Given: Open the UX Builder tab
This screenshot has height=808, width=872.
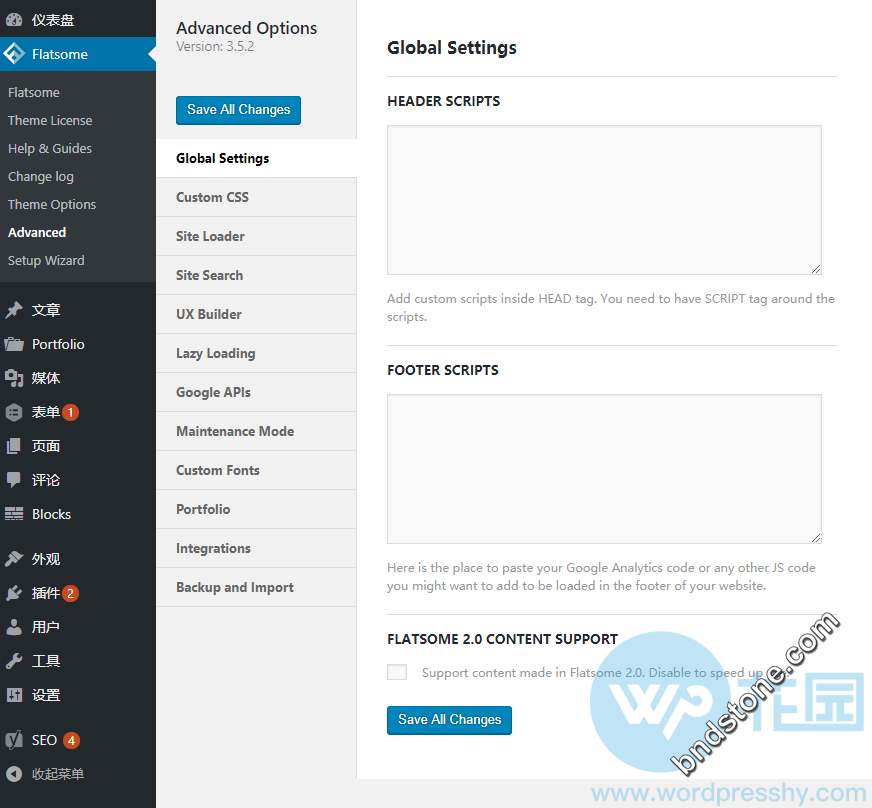Looking at the screenshot, I should (x=256, y=314).
